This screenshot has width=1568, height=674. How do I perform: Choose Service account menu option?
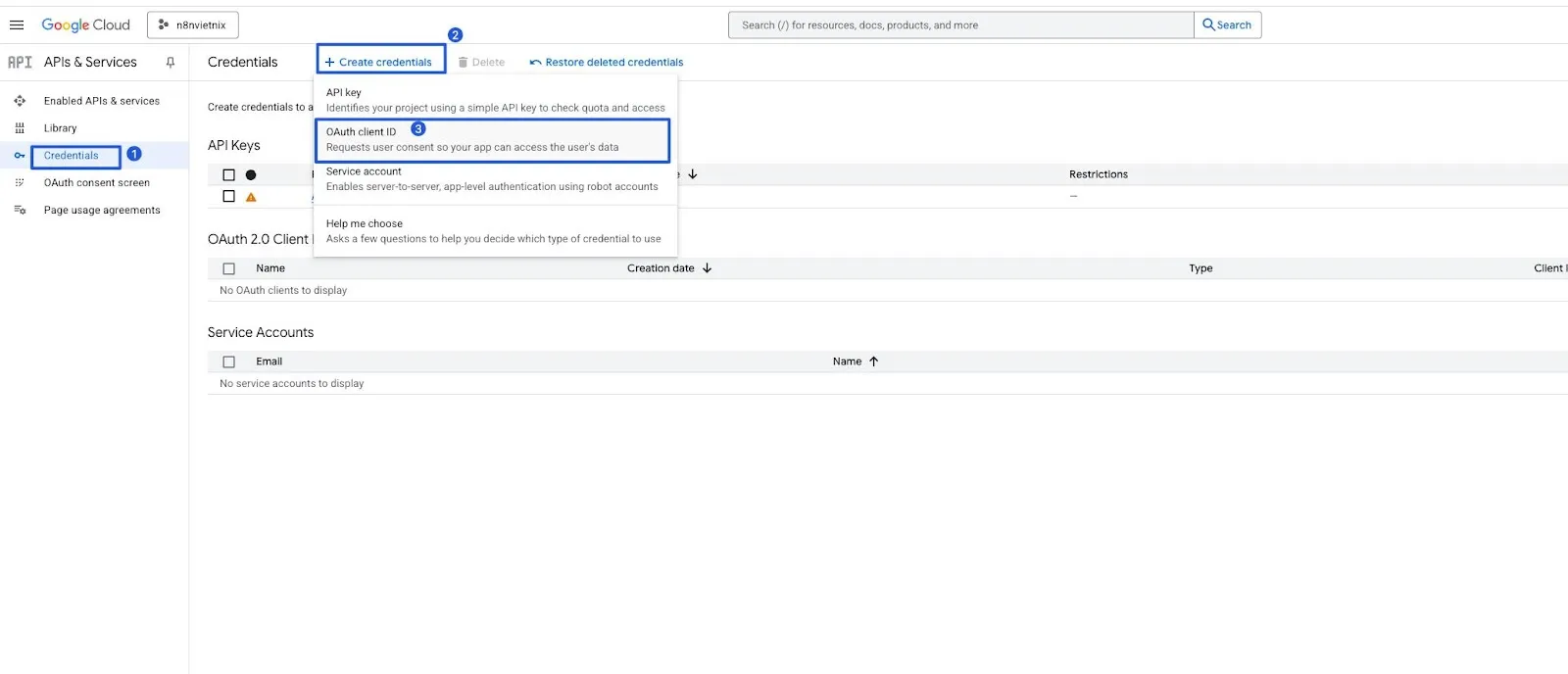[x=495, y=179]
